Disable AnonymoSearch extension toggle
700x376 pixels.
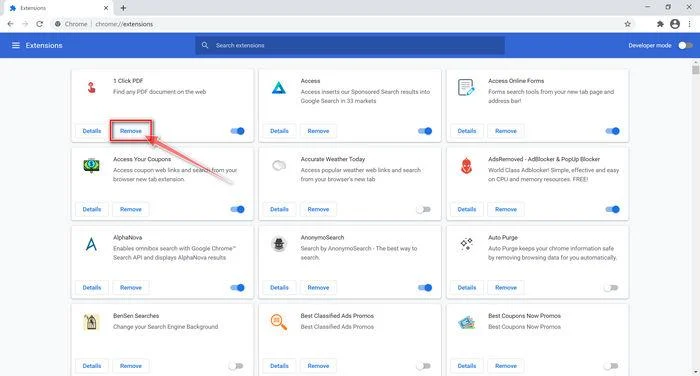pyautogui.click(x=425, y=288)
